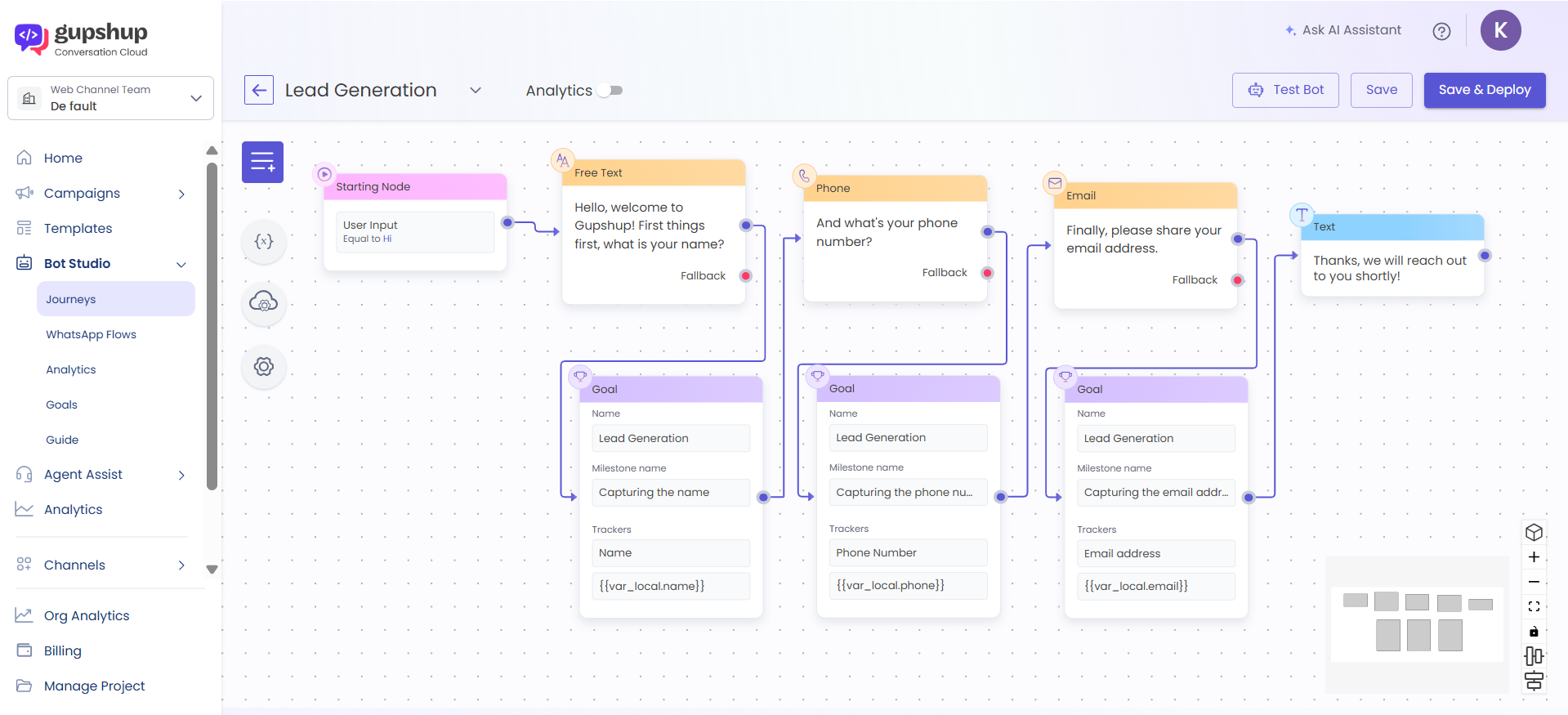This screenshot has height=715, width=1568.
Task: Open Manage Project
Action: tap(94, 686)
